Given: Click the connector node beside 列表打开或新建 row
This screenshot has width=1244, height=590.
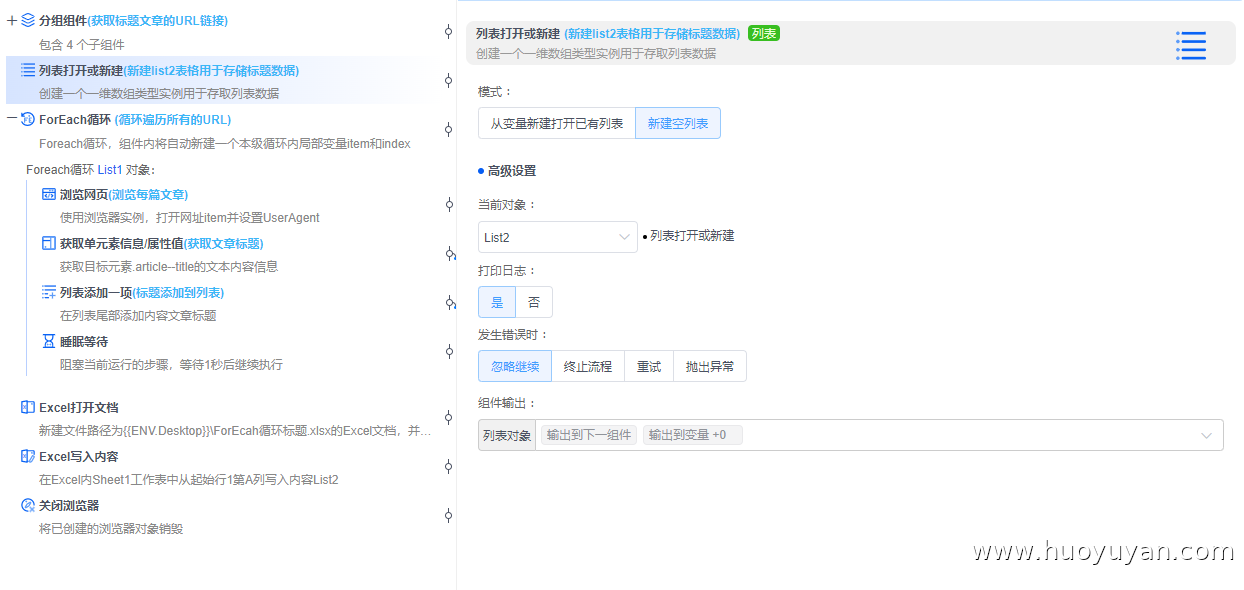Looking at the screenshot, I should click(x=449, y=81).
